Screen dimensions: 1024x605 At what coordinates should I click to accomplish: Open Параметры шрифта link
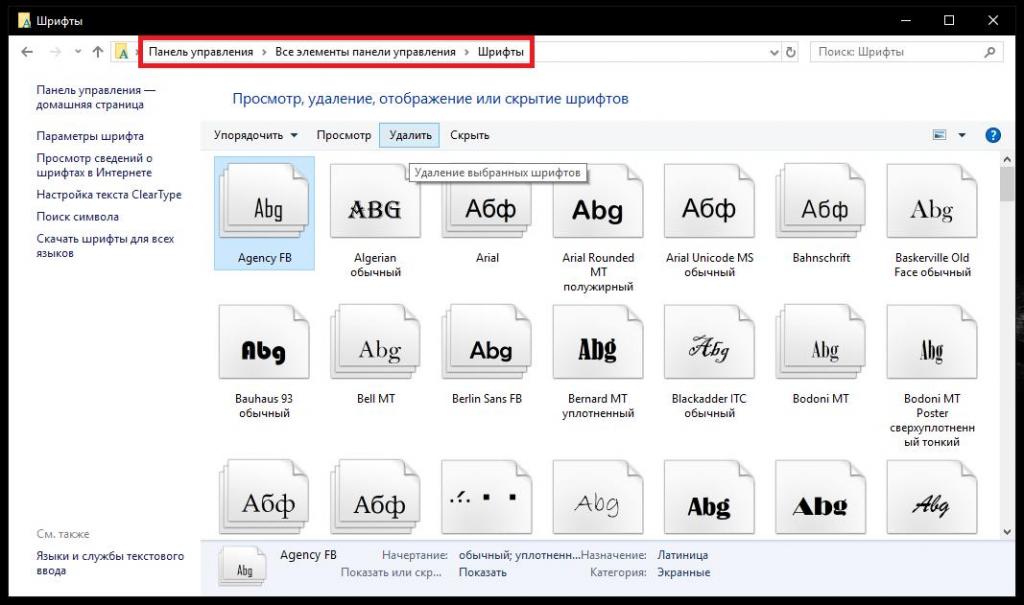click(90, 137)
